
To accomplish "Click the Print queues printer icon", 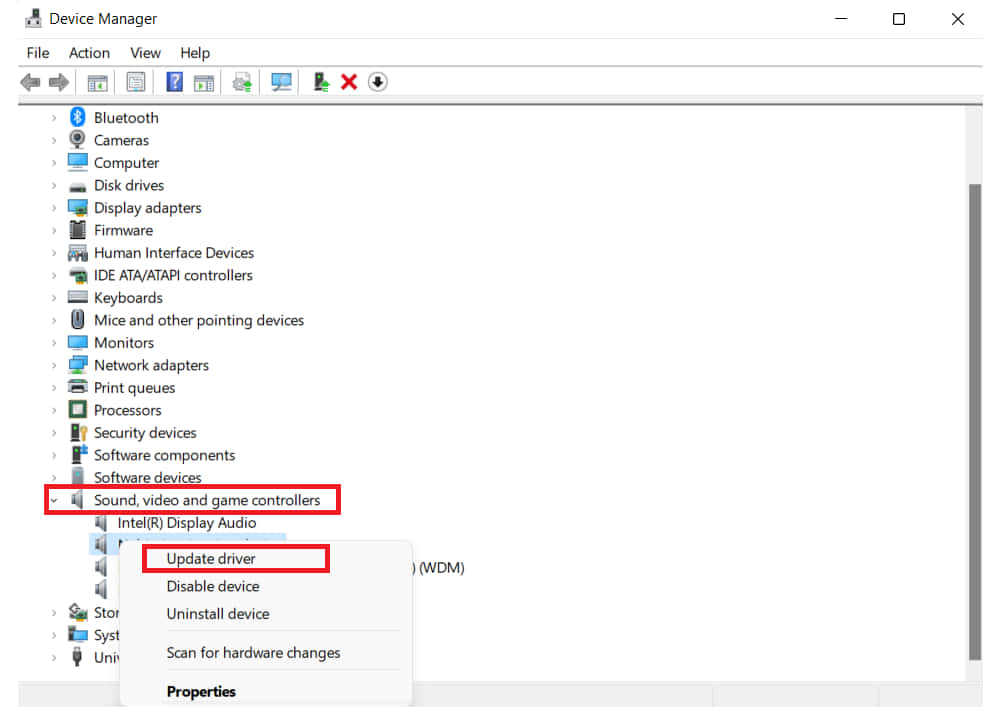I will (x=77, y=387).
